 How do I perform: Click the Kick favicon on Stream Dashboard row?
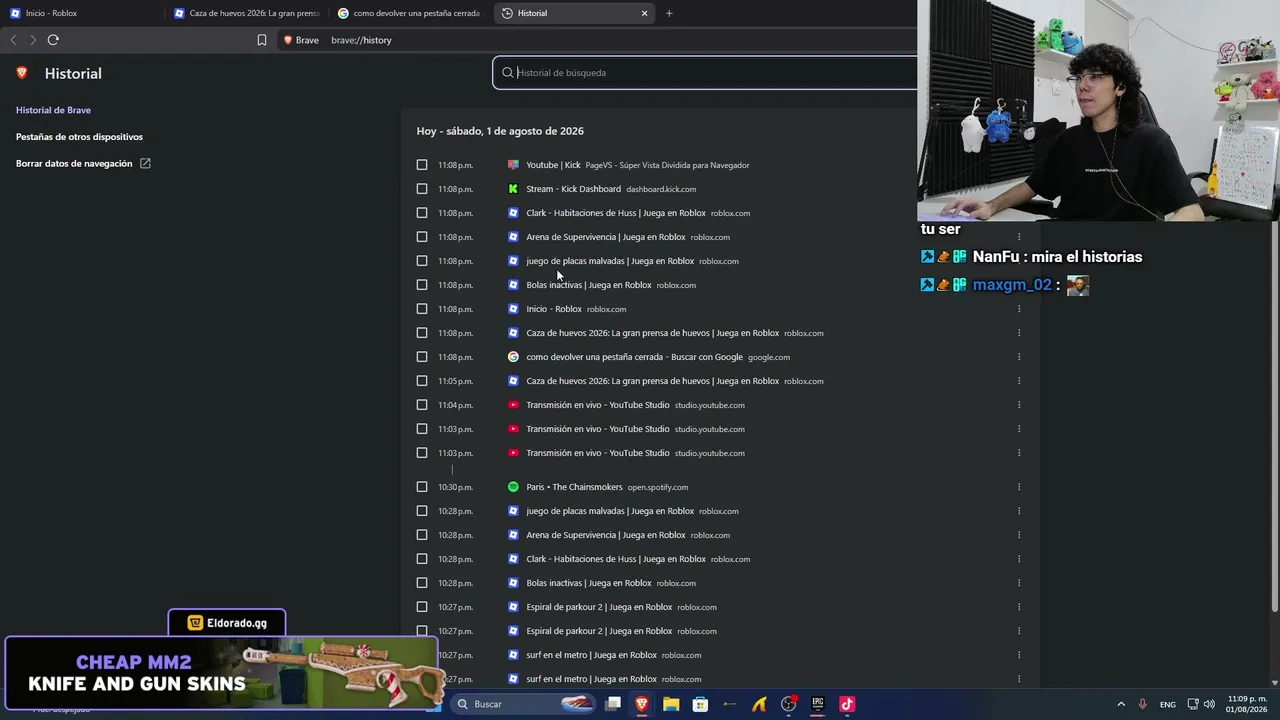[513, 189]
